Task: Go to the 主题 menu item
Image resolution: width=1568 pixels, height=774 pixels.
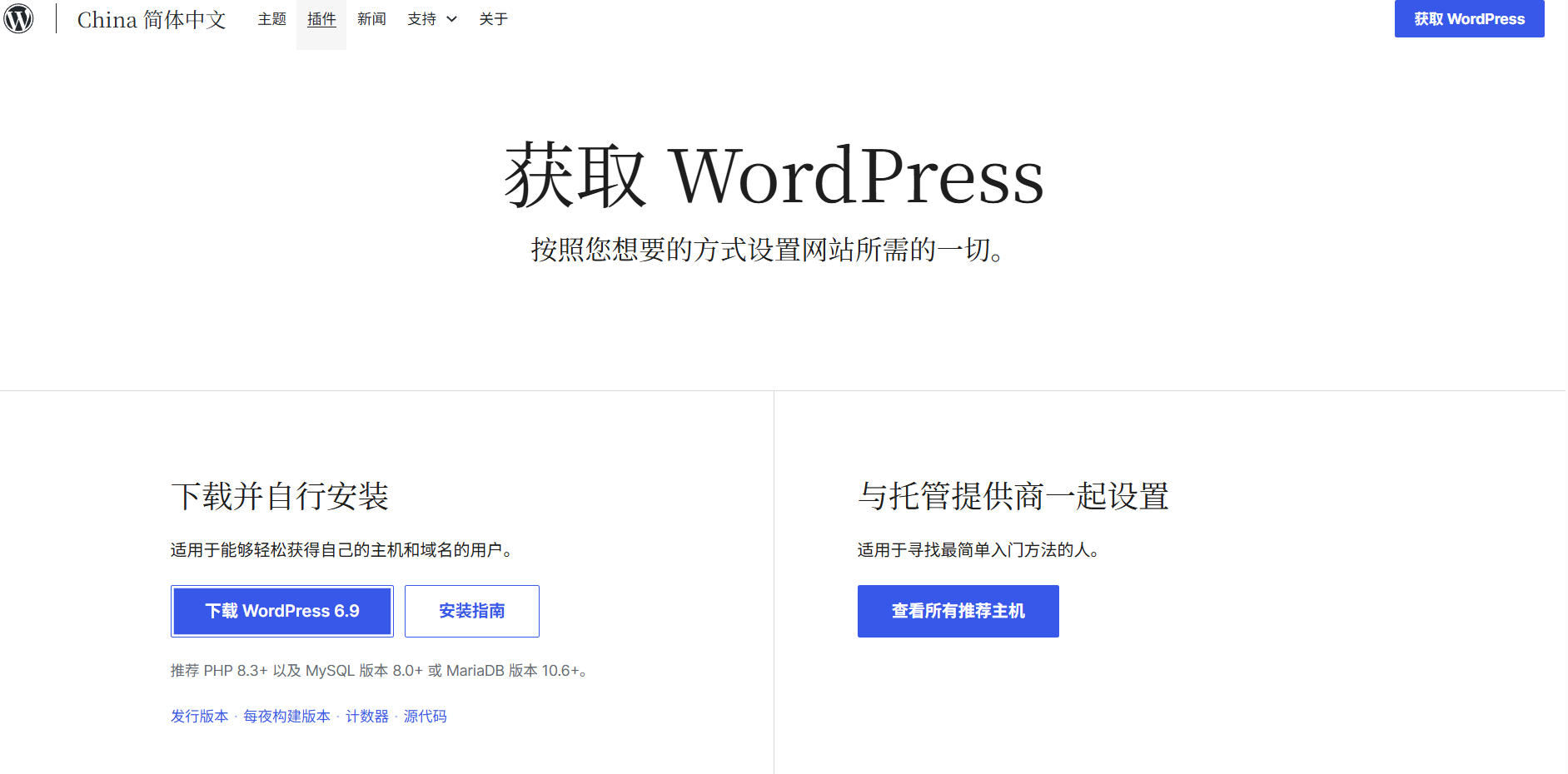Action: coord(271,19)
